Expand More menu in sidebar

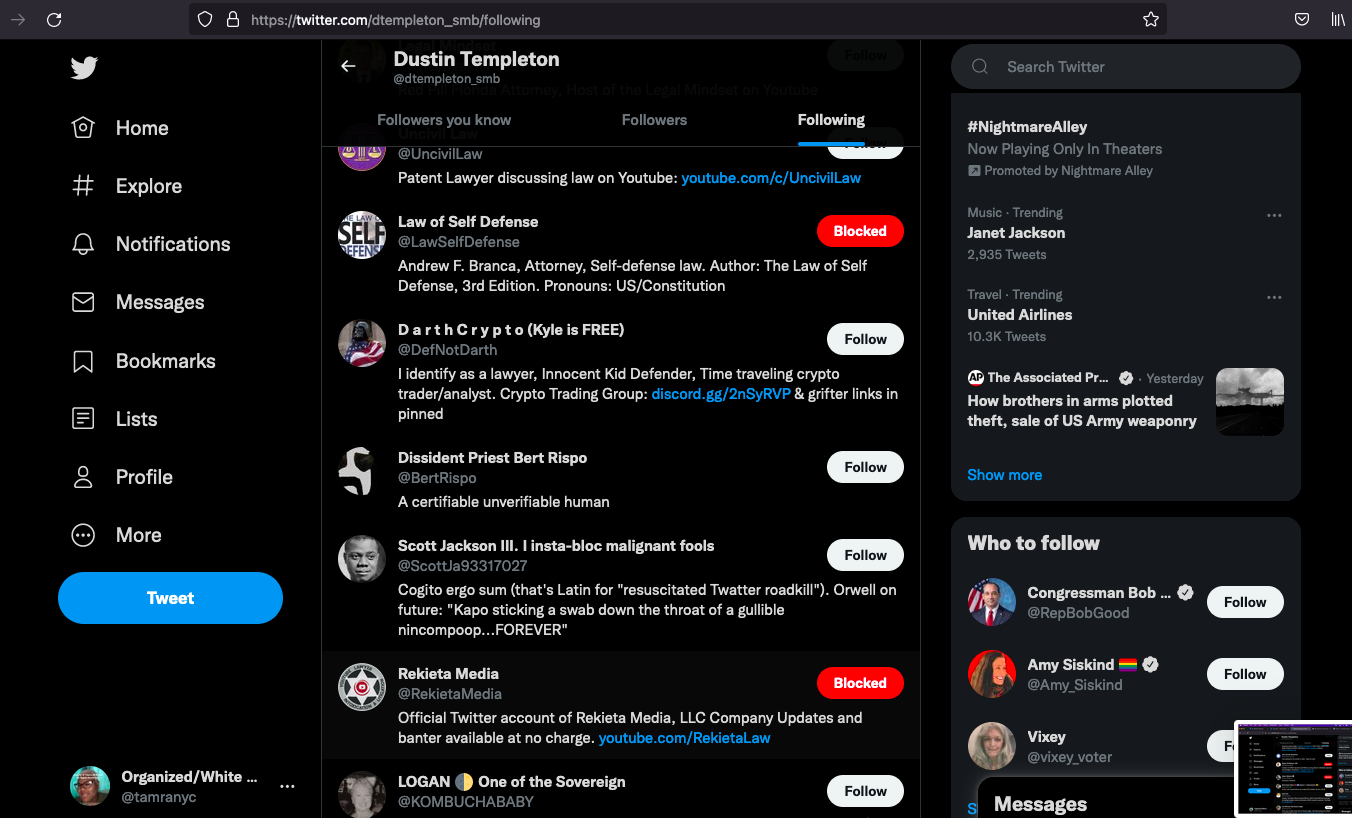point(138,535)
